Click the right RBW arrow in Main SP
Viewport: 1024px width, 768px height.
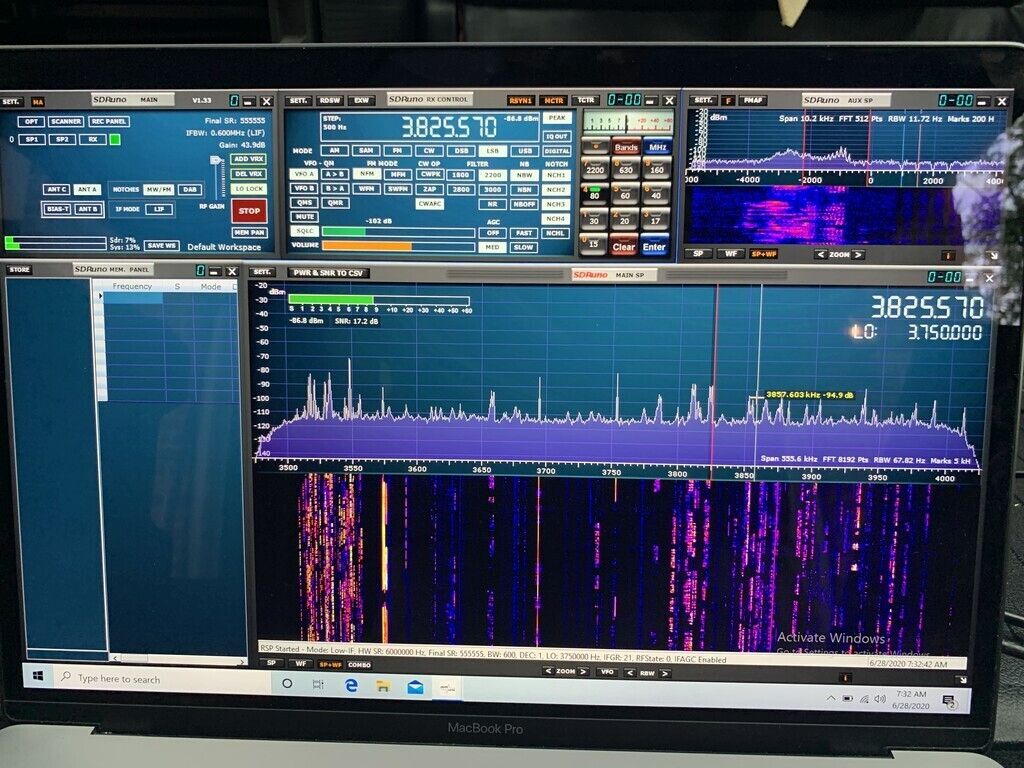tap(664, 673)
